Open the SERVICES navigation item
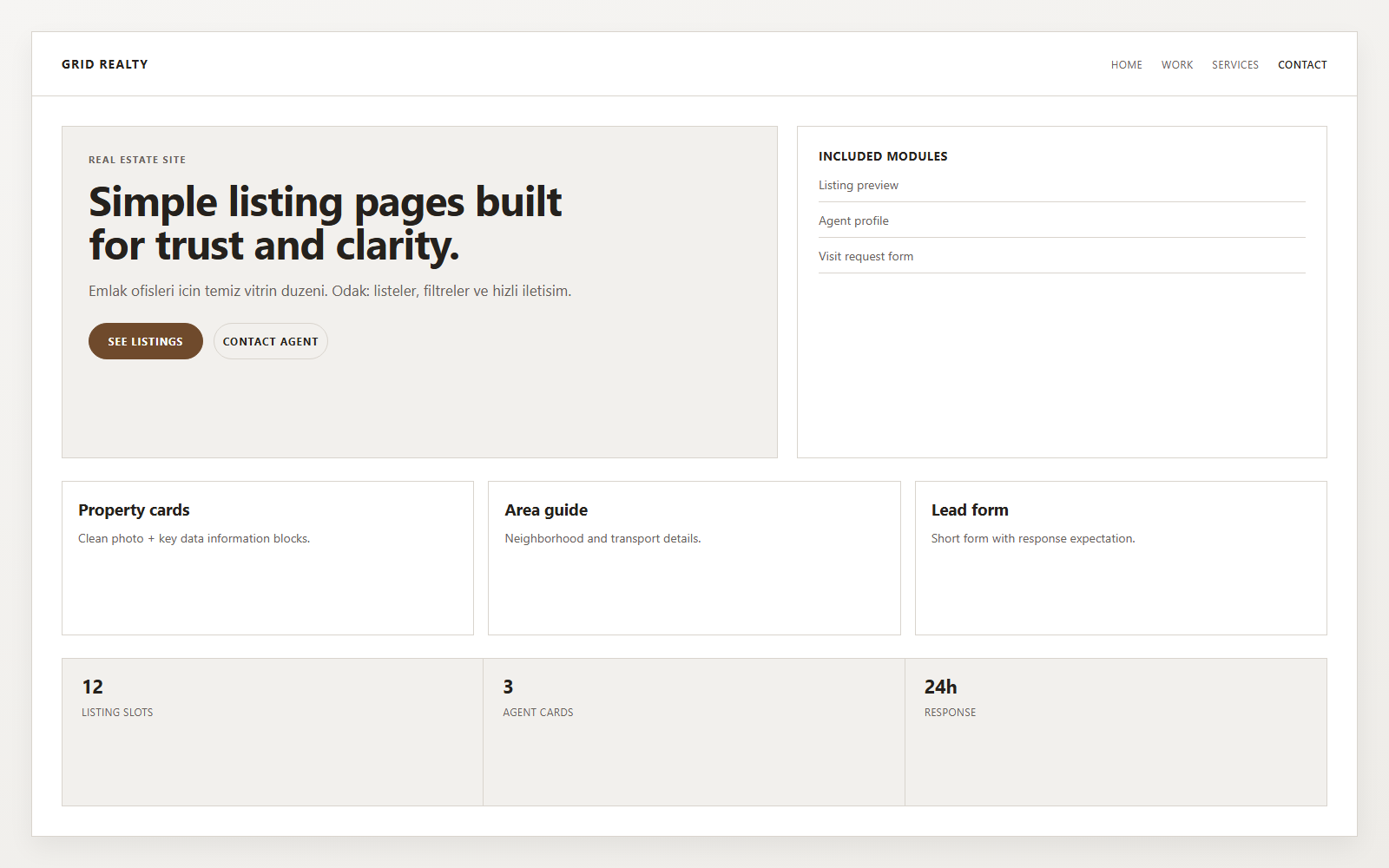1389x868 pixels. click(x=1234, y=64)
